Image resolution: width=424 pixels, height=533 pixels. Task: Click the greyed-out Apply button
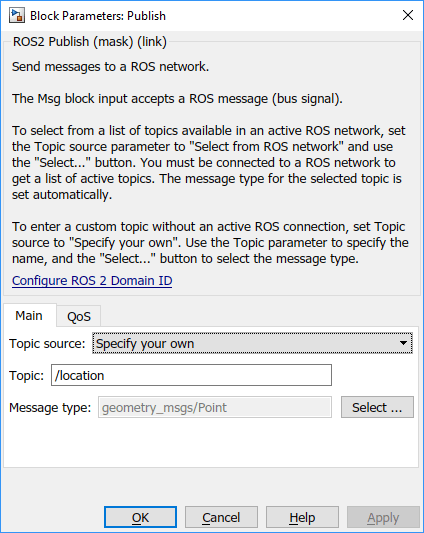383,518
